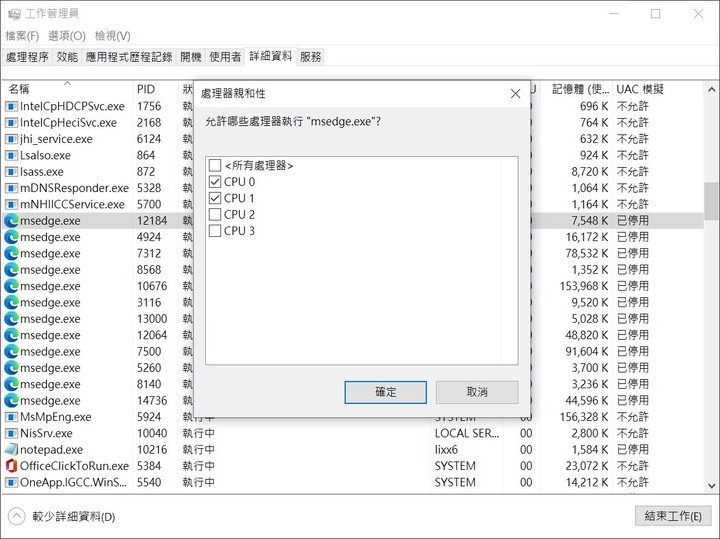
Task: Click Edge icon of msedge.exe PID 4924
Action: click(11, 237)
